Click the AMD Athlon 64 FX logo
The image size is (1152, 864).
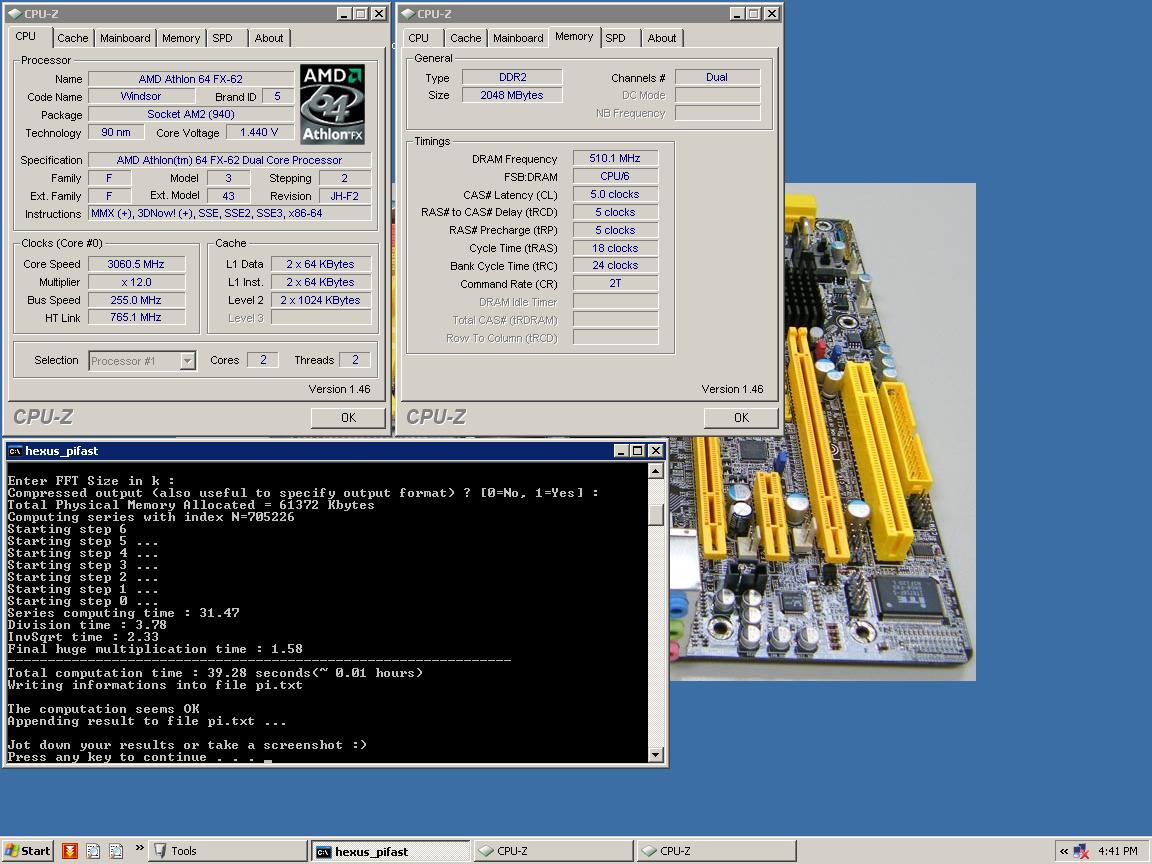pos(332,104)
